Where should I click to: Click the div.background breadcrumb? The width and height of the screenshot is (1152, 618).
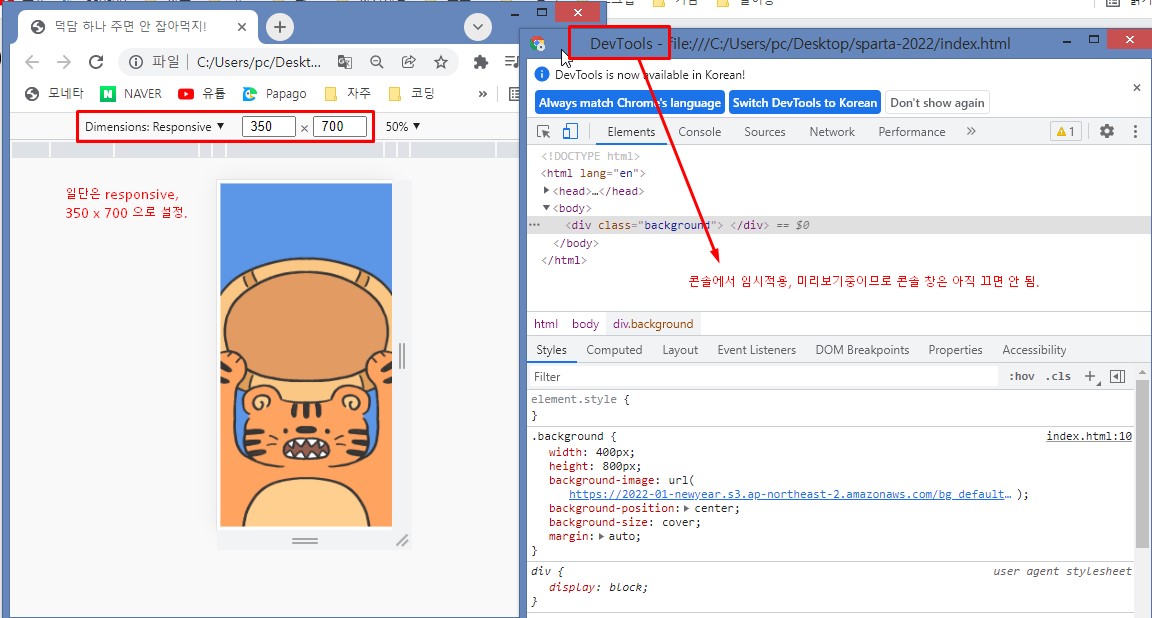click(x=653, y=324)
